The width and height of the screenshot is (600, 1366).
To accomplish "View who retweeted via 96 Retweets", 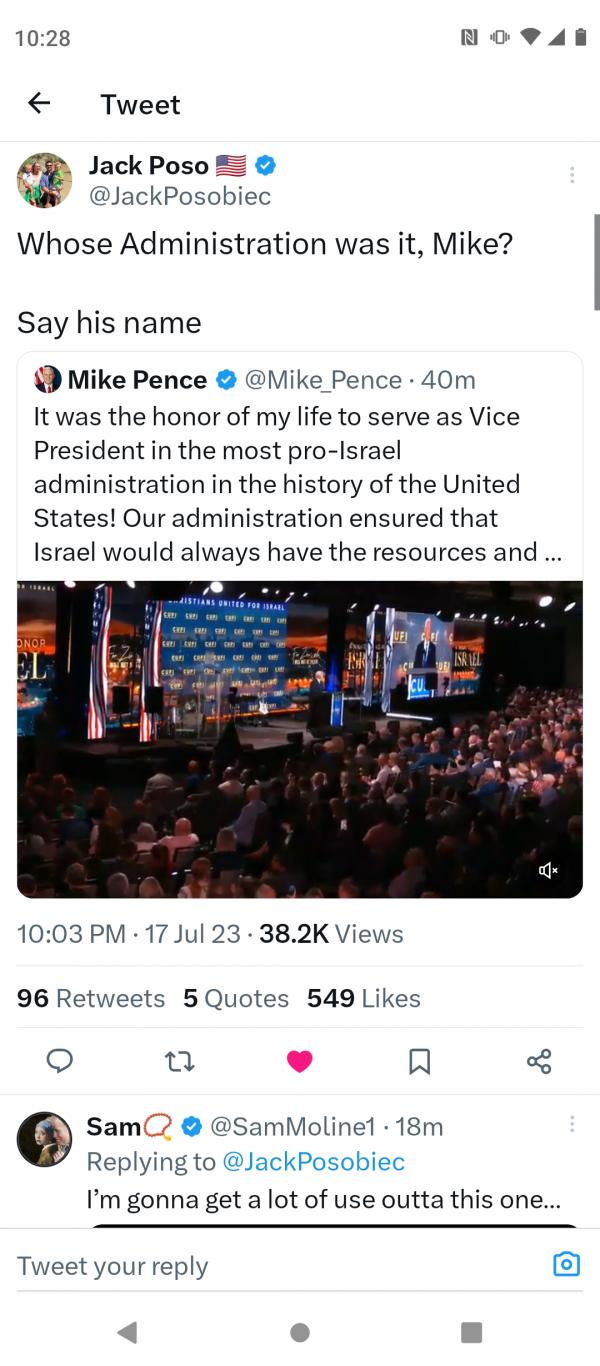I will 90,997.
